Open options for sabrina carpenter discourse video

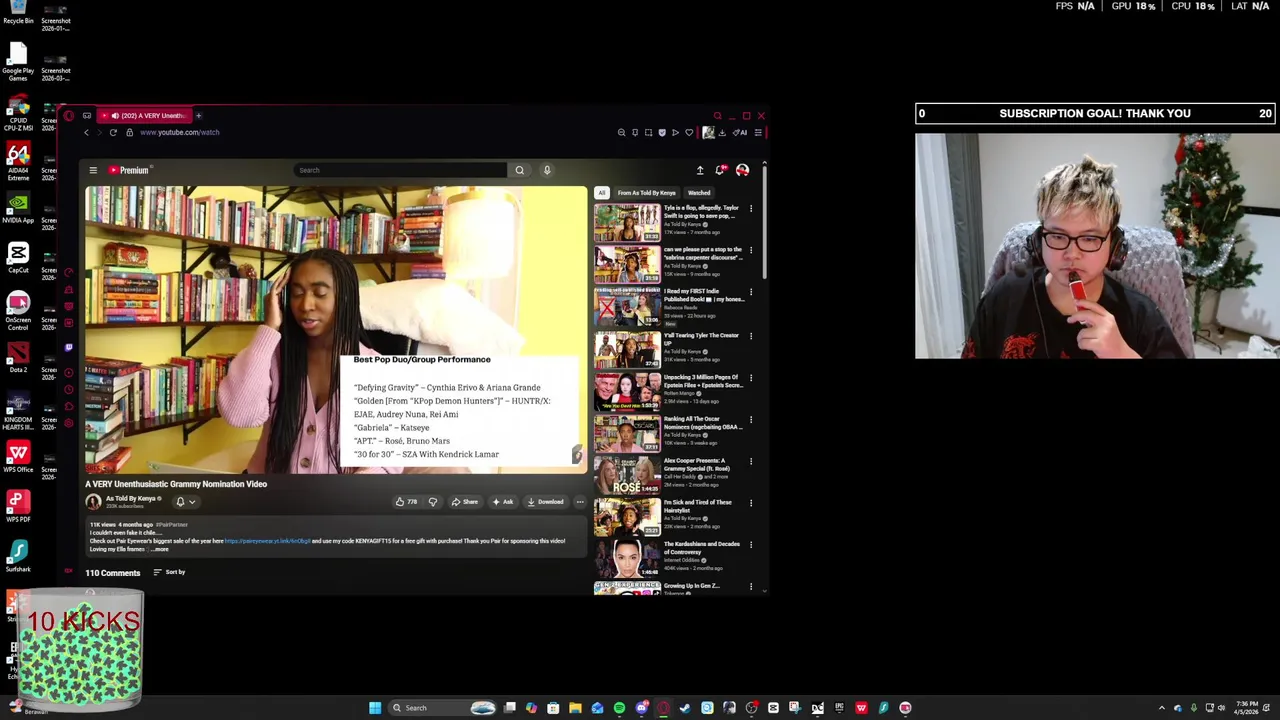click(x=751, y=251)
